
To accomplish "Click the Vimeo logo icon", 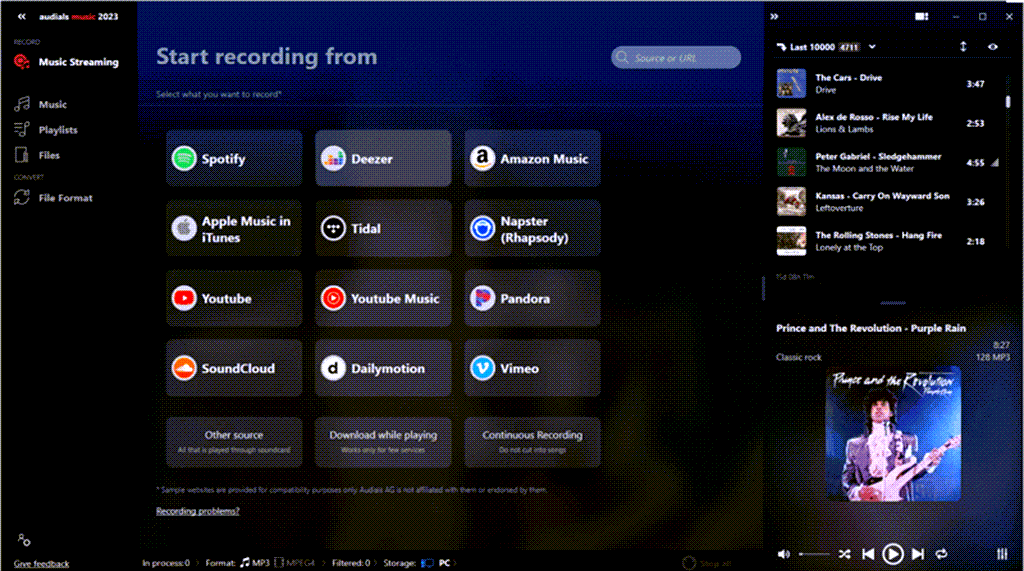I will [x=483, y=368].
